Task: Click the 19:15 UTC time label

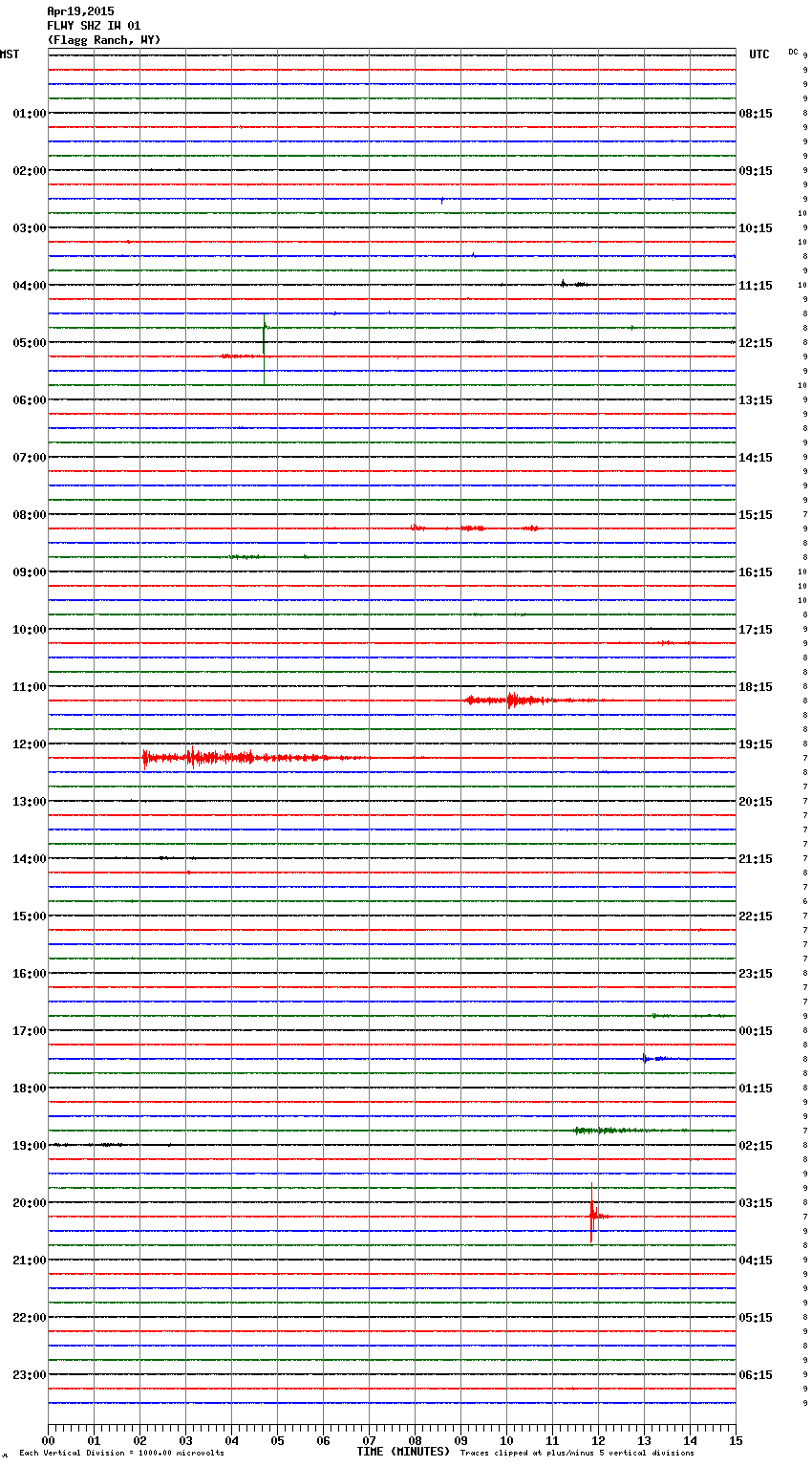Action: click(x=756, y=744)
